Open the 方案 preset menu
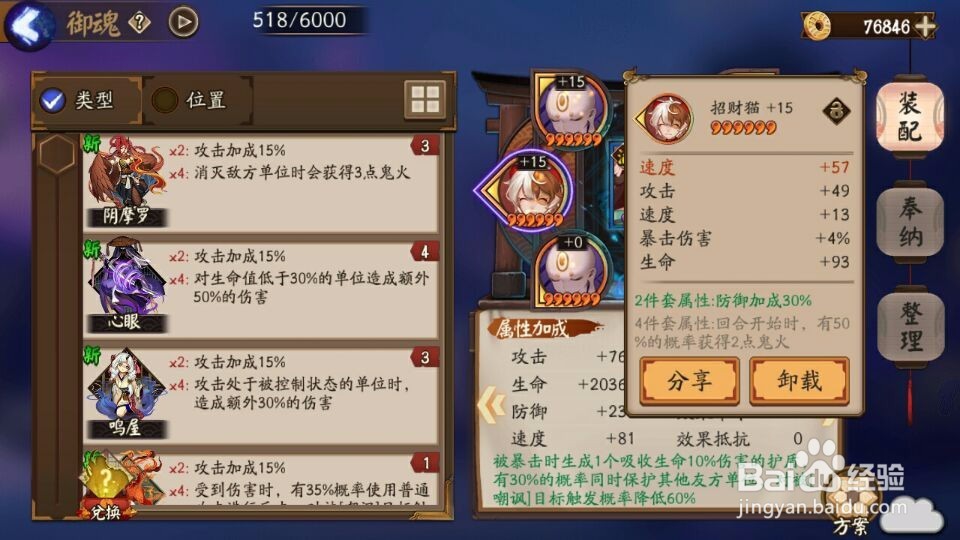Viewport: 960px width, 540px height. coord(851,509)
